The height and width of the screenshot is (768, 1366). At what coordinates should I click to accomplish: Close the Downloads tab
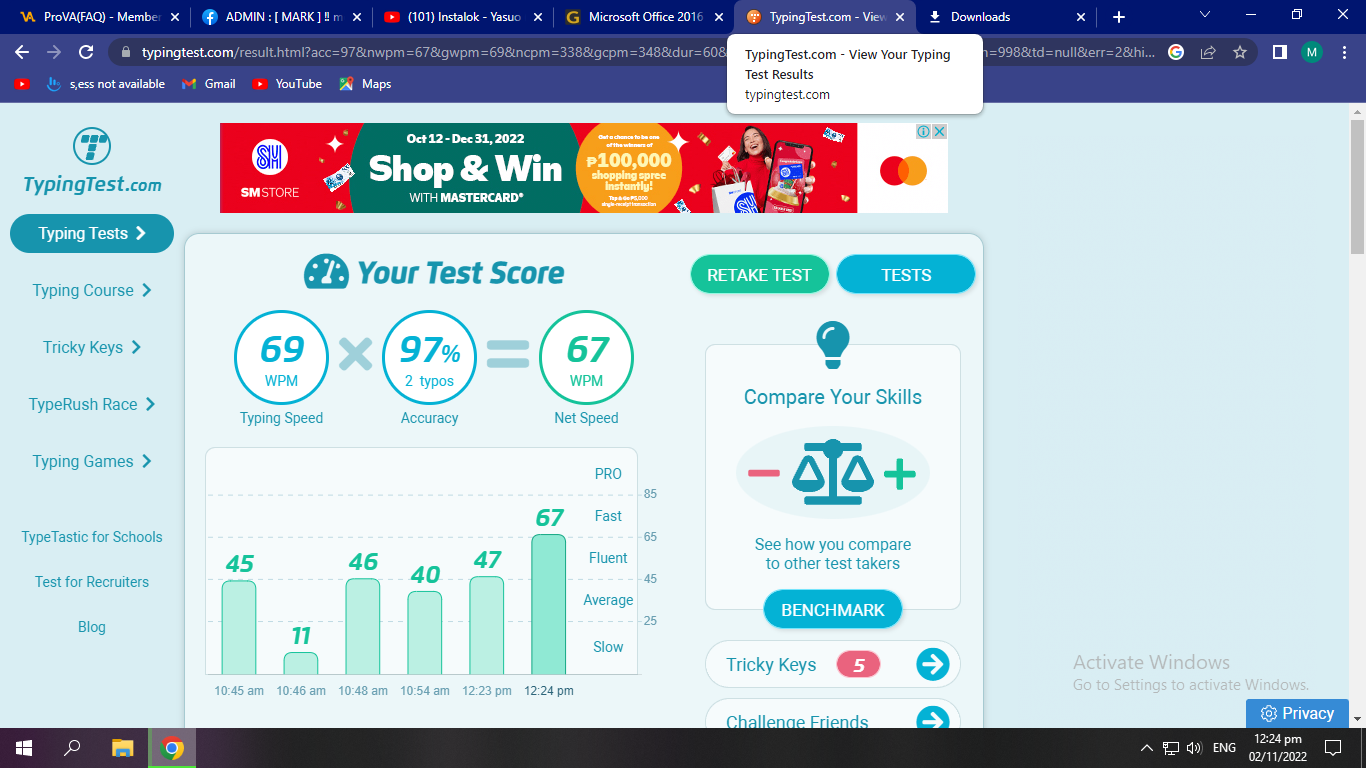point(1080,17)
